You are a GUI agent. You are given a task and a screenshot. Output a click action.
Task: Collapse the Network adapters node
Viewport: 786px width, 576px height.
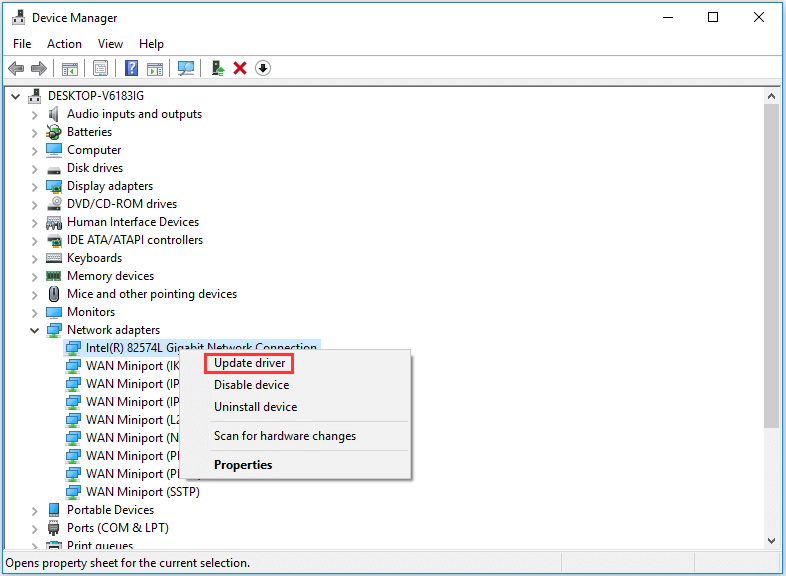pos(35,330)
